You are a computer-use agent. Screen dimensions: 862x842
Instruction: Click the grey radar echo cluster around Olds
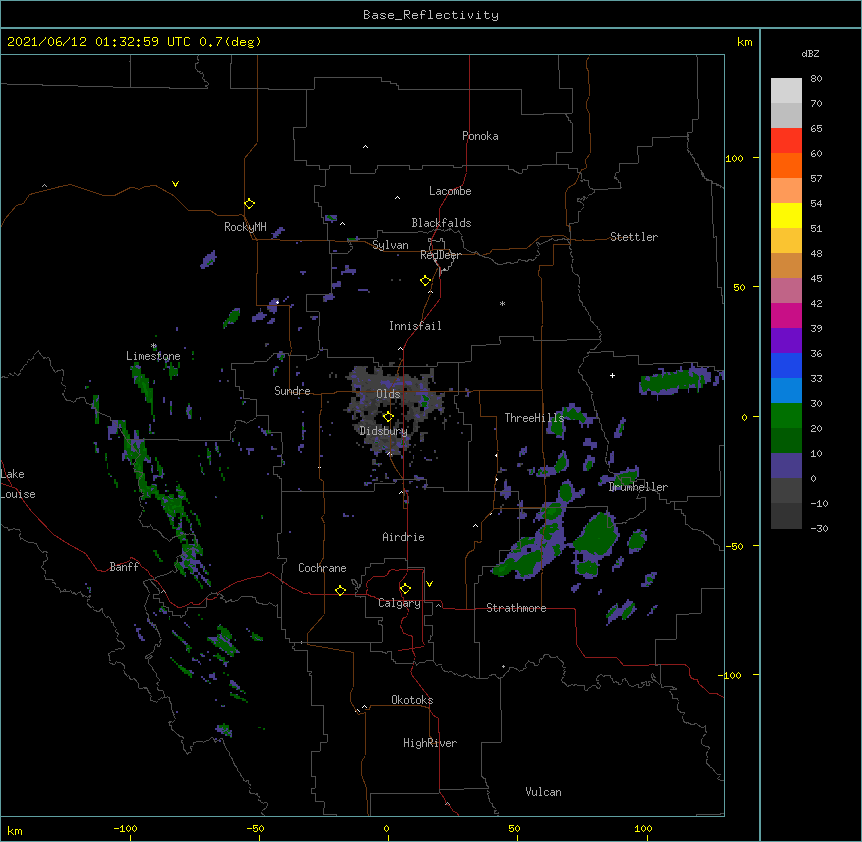393,409
